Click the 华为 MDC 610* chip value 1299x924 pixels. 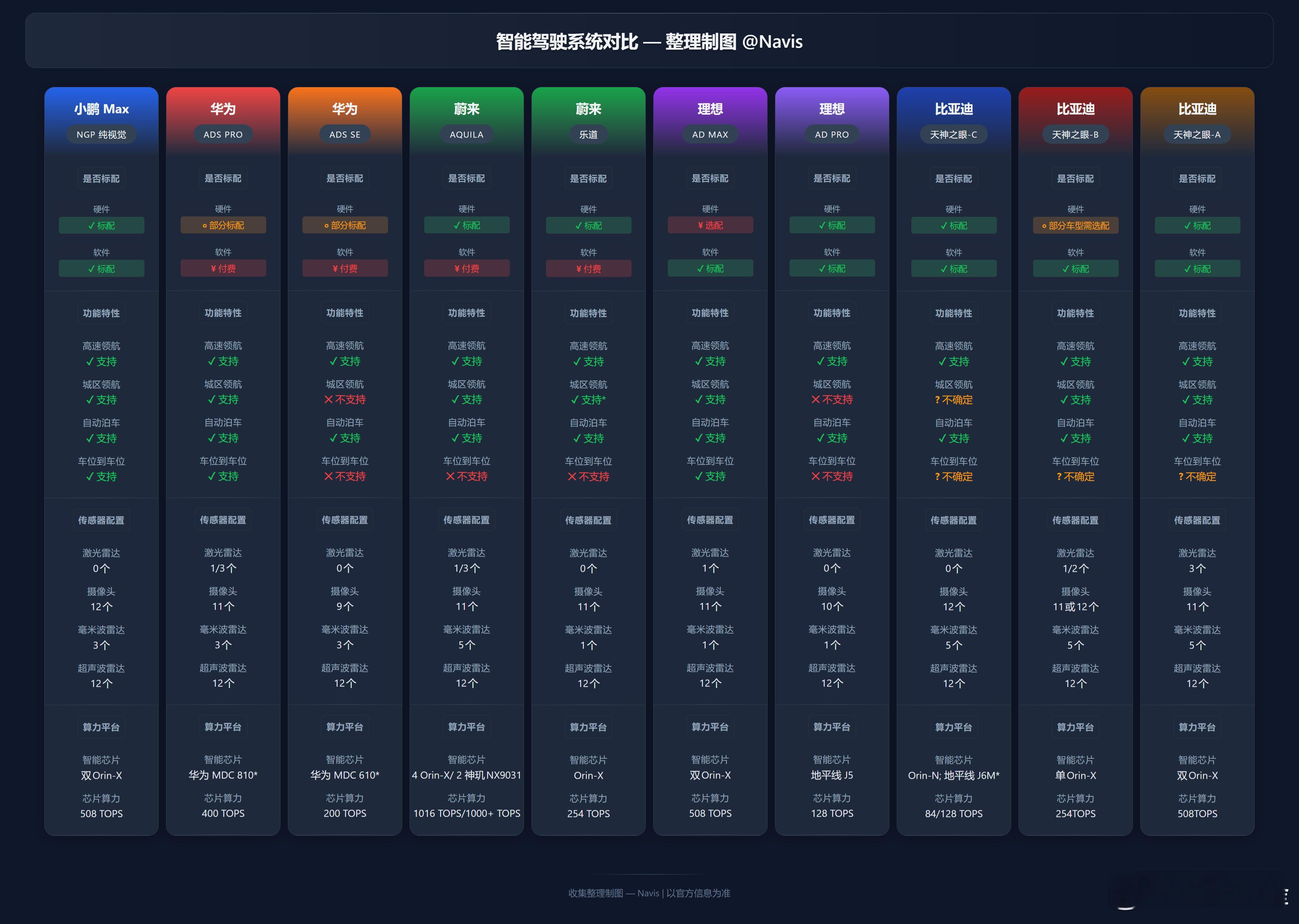click(345, 775)
